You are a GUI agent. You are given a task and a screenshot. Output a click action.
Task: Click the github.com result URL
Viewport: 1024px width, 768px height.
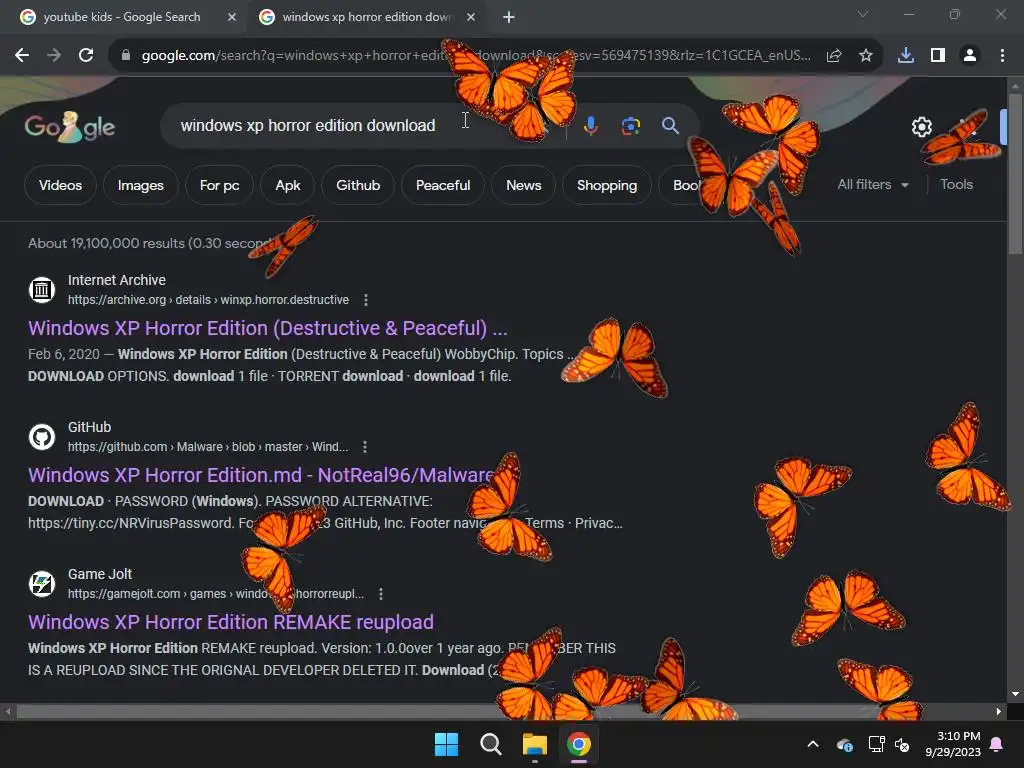[208, 447]
